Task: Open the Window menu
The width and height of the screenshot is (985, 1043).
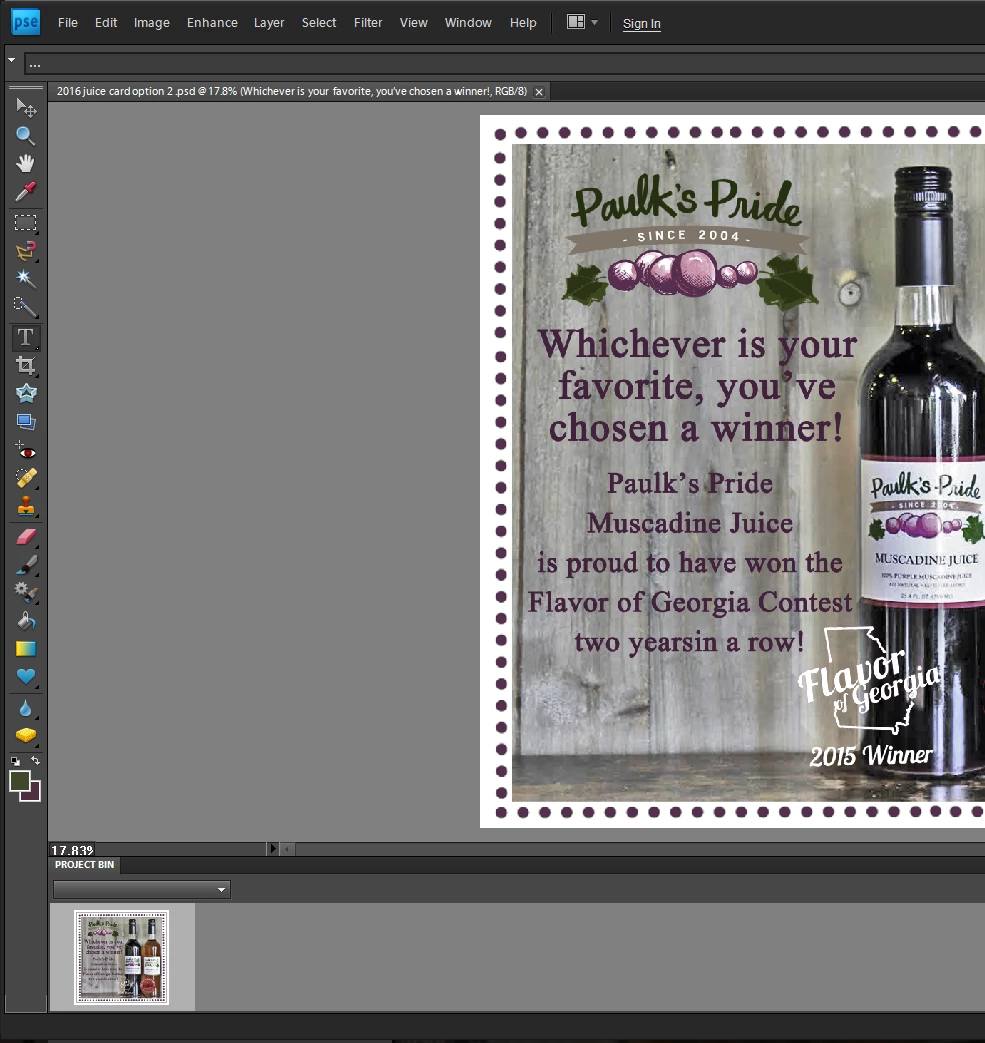Action: click(468, 23)
